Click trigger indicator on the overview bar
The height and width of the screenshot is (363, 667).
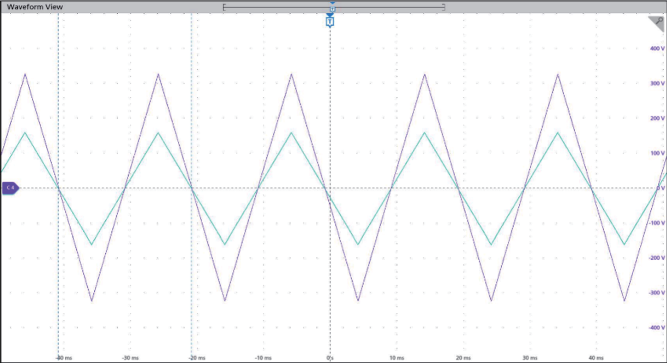pyautogui.click(x=333, y=8)
